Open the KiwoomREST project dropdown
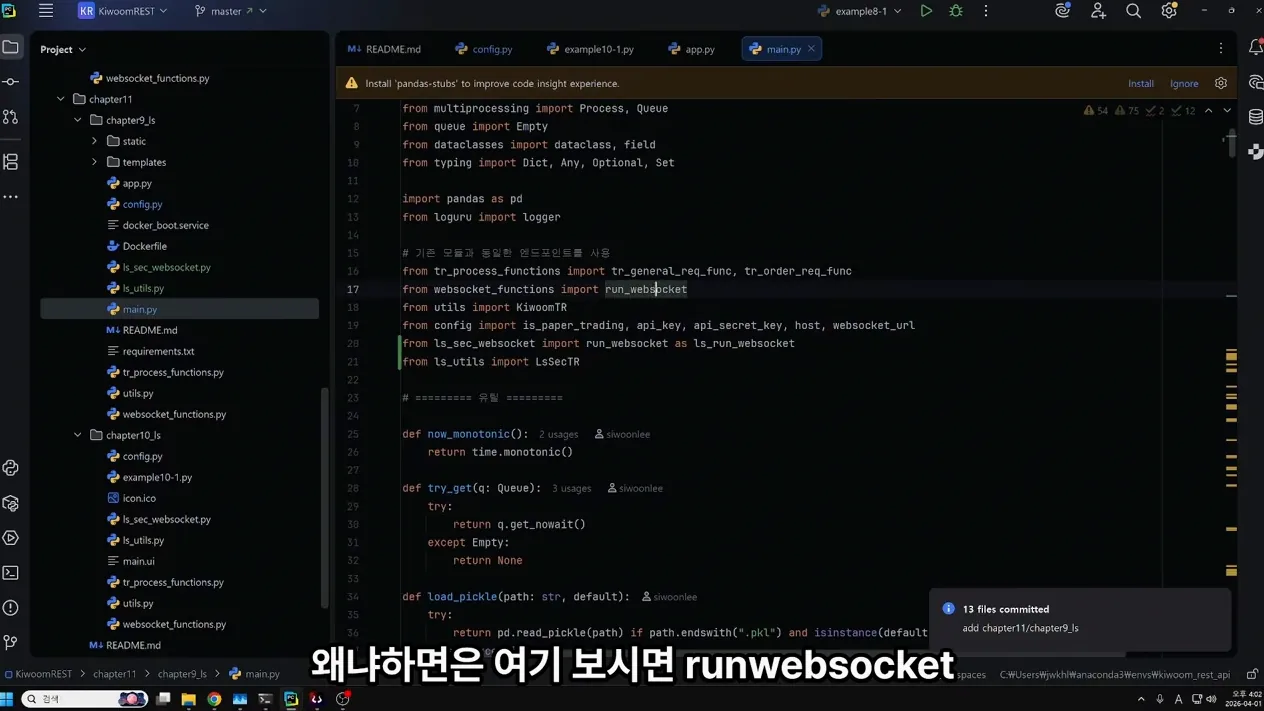Viewport: 1264px width, 711px height. pos(123,11)
